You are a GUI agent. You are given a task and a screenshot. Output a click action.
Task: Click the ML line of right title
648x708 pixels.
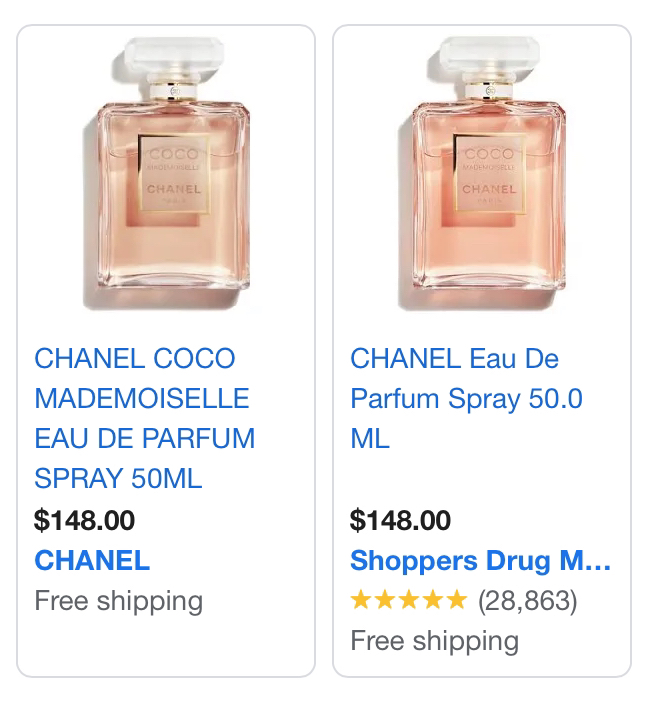370,438
